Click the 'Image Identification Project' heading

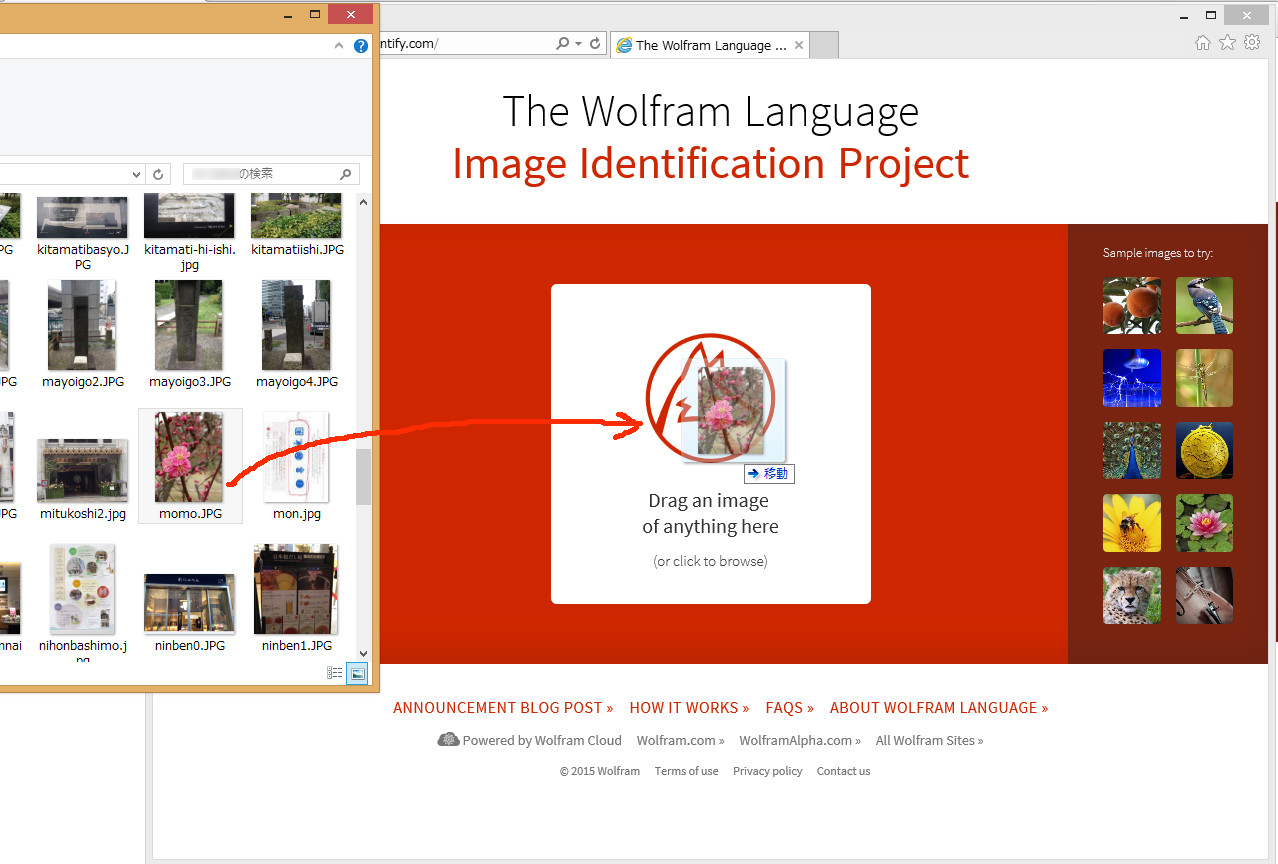pyautogui.click(x=711, y=163)
